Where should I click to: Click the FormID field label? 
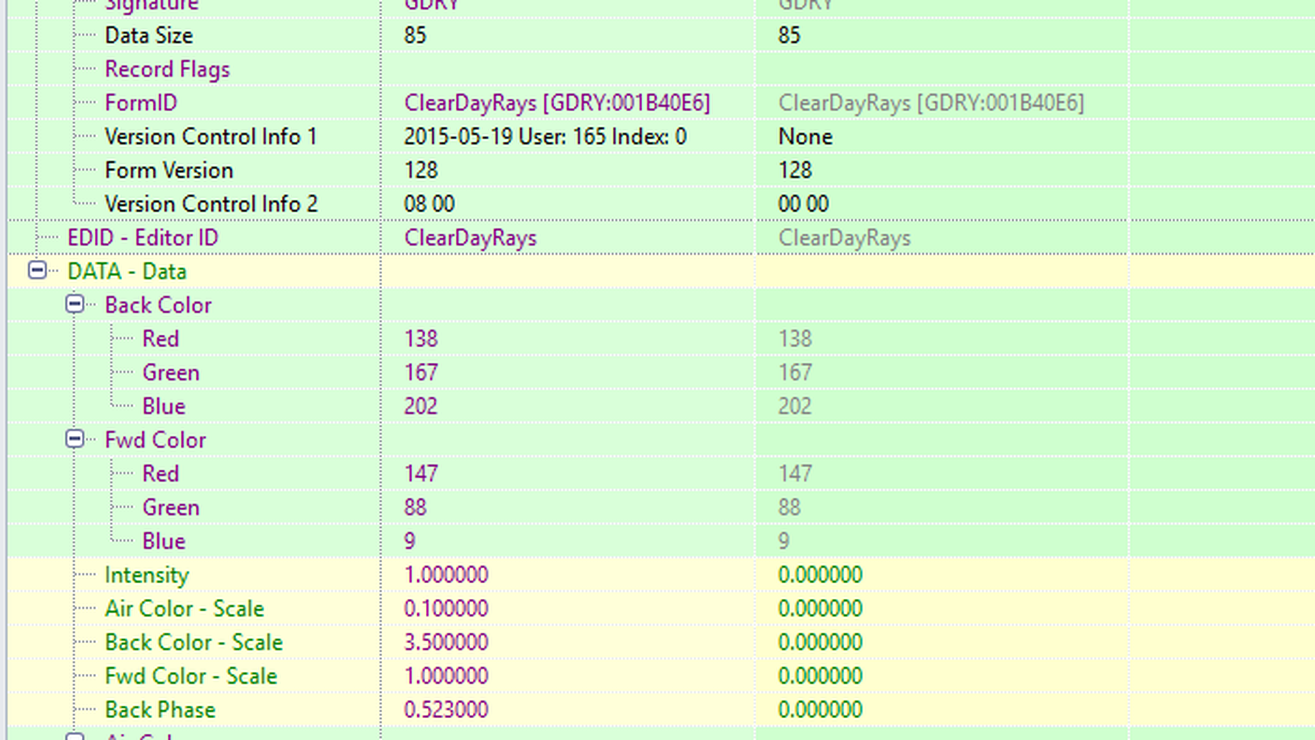(x=140, y=103)
